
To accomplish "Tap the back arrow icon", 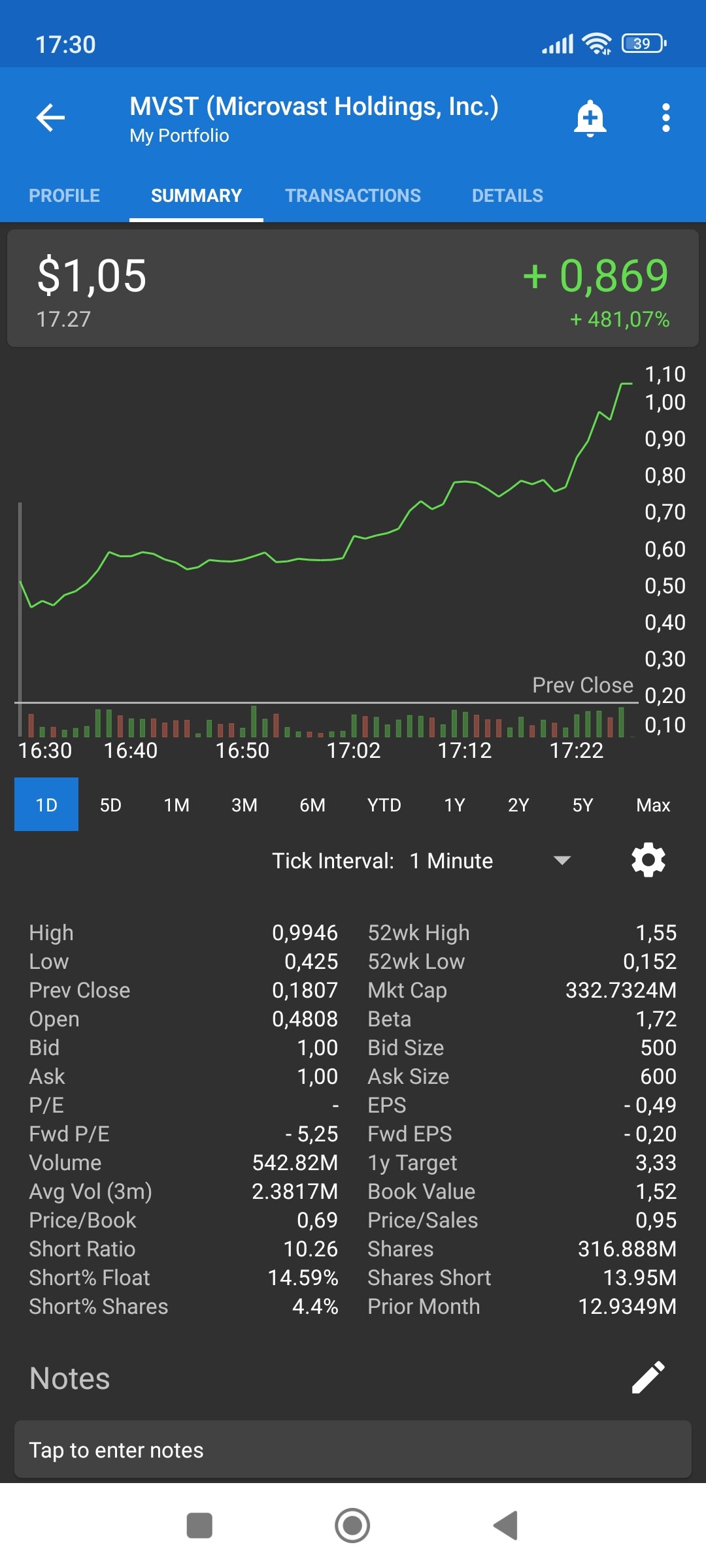I will (50, 118).
